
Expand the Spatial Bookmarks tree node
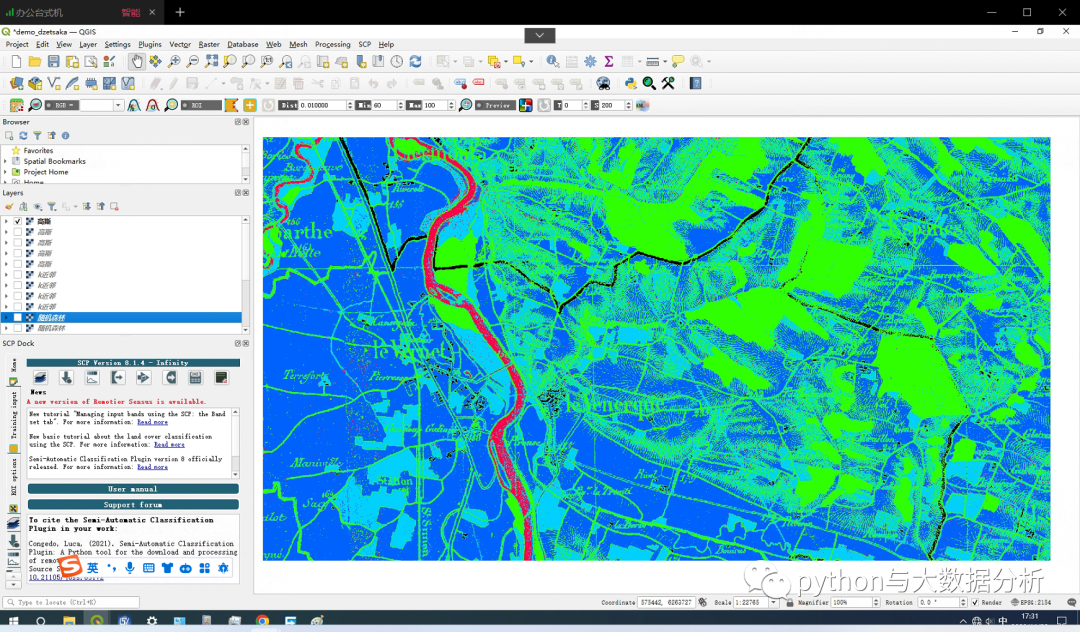coord(6,161)
